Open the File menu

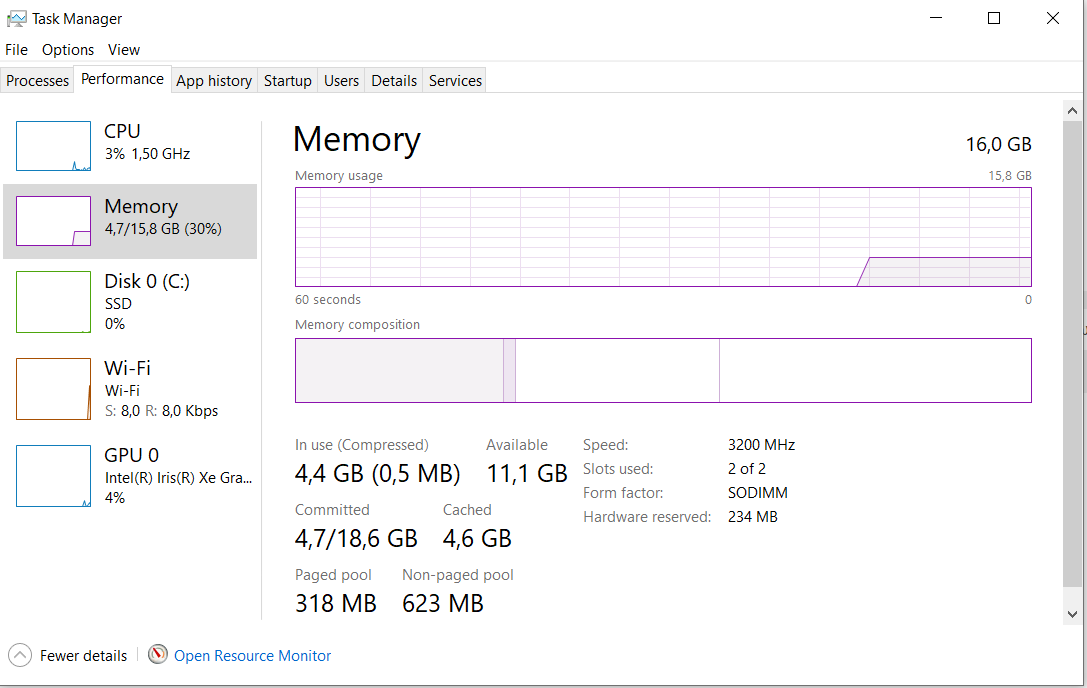(x=16, y=50)
